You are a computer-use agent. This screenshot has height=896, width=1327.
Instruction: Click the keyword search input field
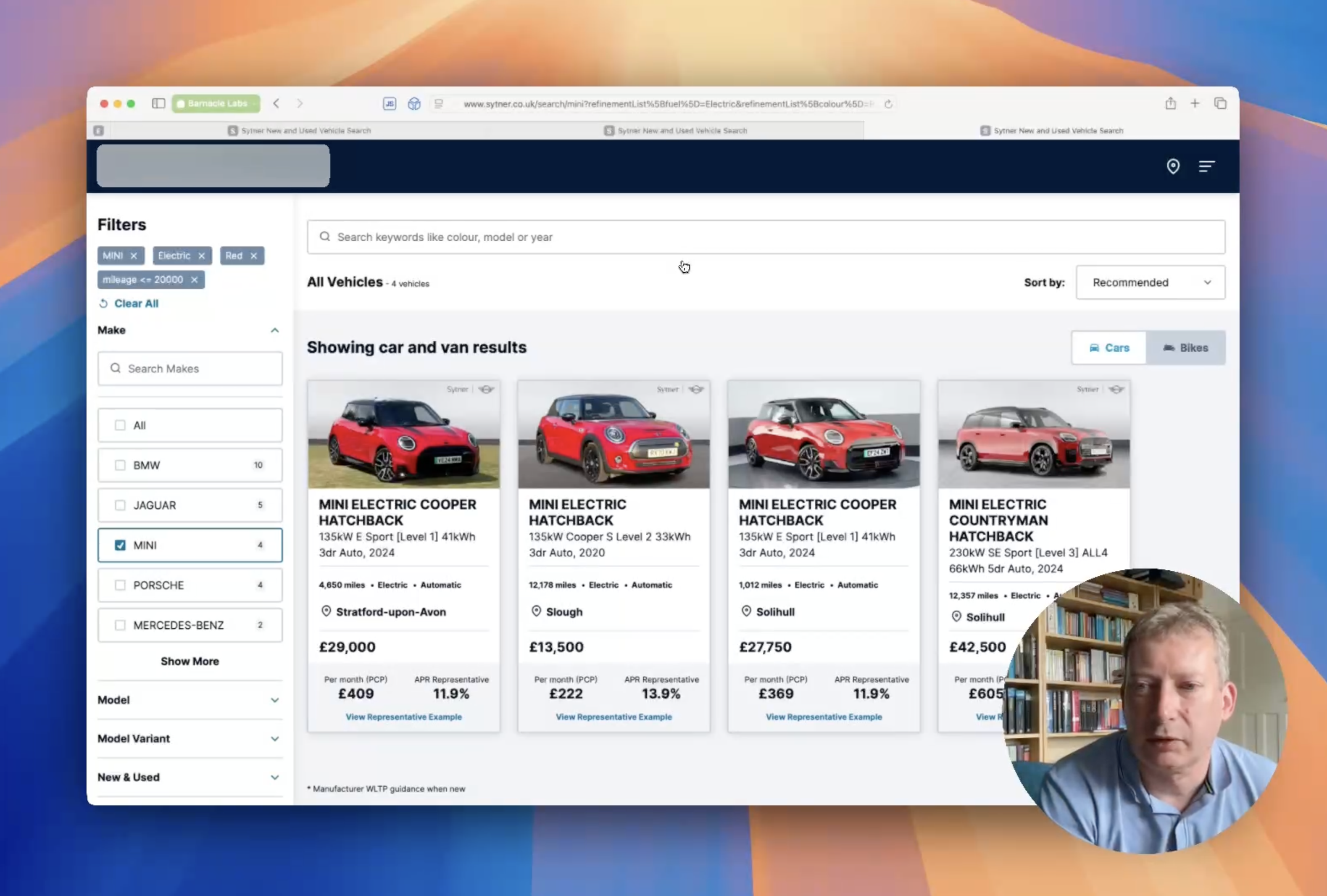[766, 237]
